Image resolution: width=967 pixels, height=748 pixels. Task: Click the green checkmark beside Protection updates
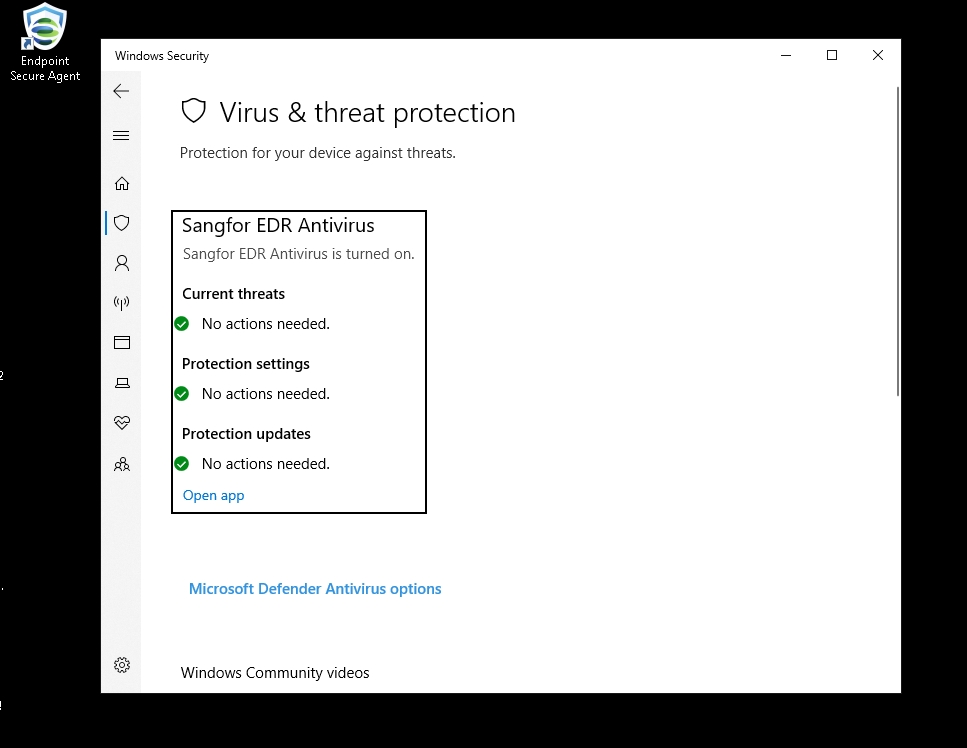(181, 463)
